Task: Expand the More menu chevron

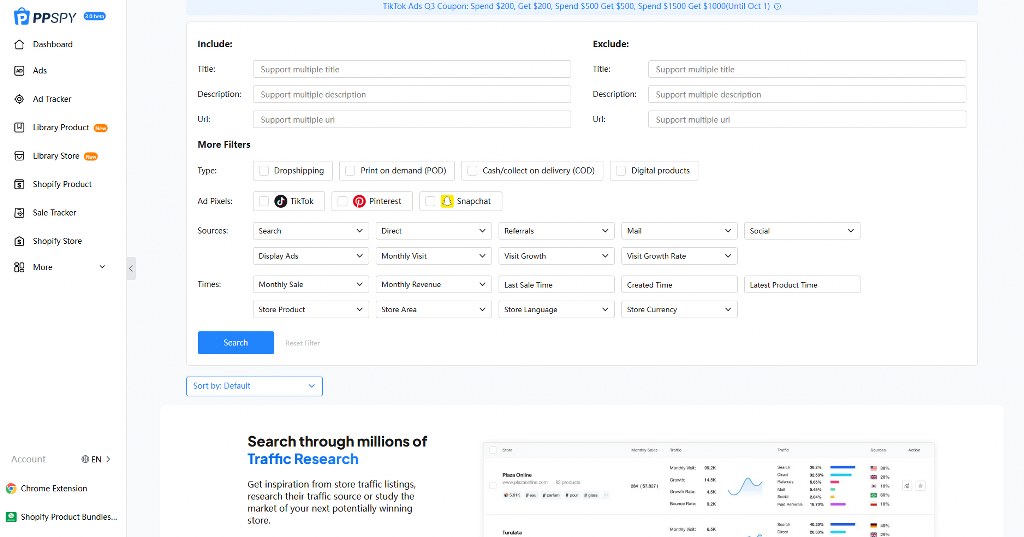Action: coord(102,267)
